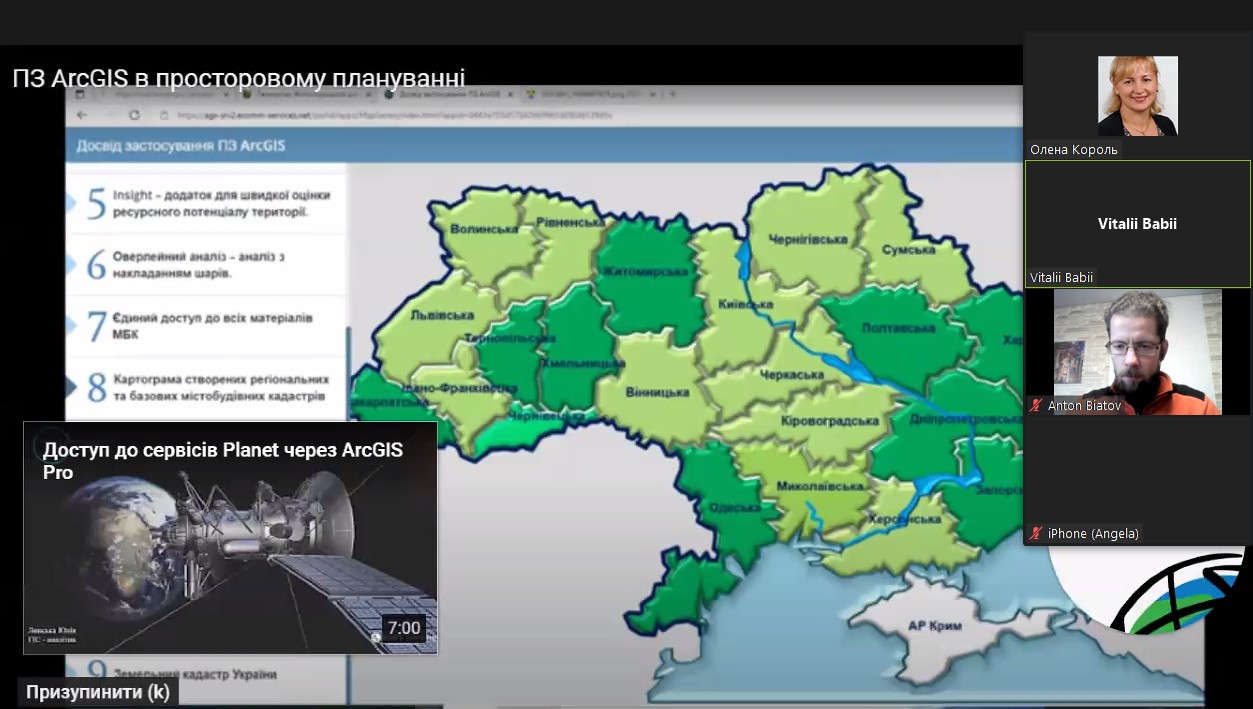Click the Одеська region on the map
Screen dimensions: 1253x709
[x=735, y=507]
